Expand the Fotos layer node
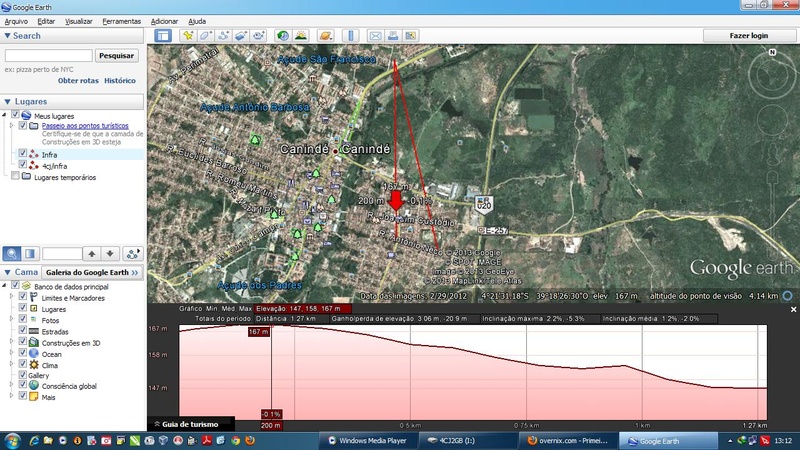The image size is (800, 450). (12, 319)
